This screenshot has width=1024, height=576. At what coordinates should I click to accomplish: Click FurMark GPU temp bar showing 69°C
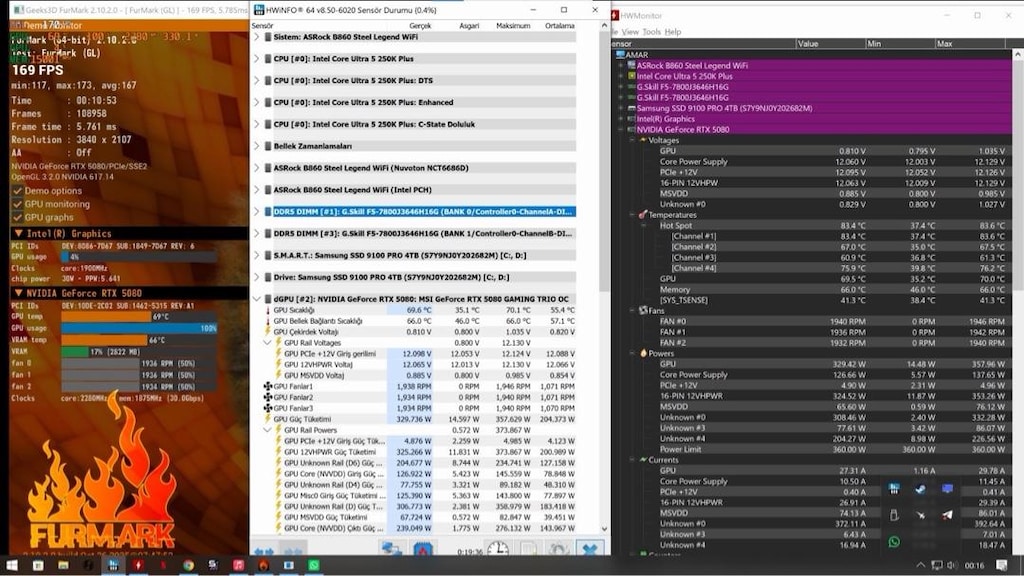coord(139,317)
